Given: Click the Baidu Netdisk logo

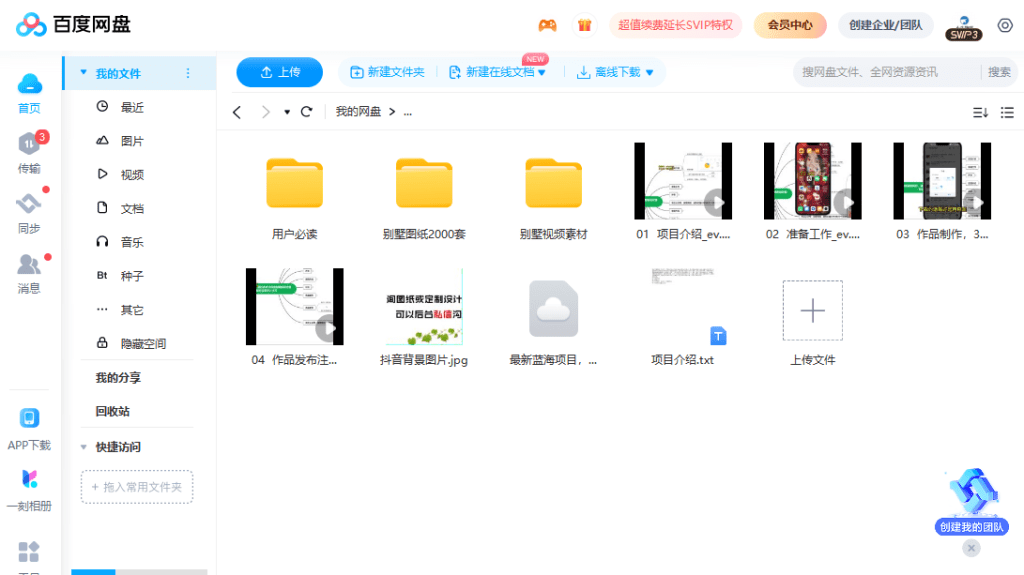Looking at the screenshot, I should (73, 25).
